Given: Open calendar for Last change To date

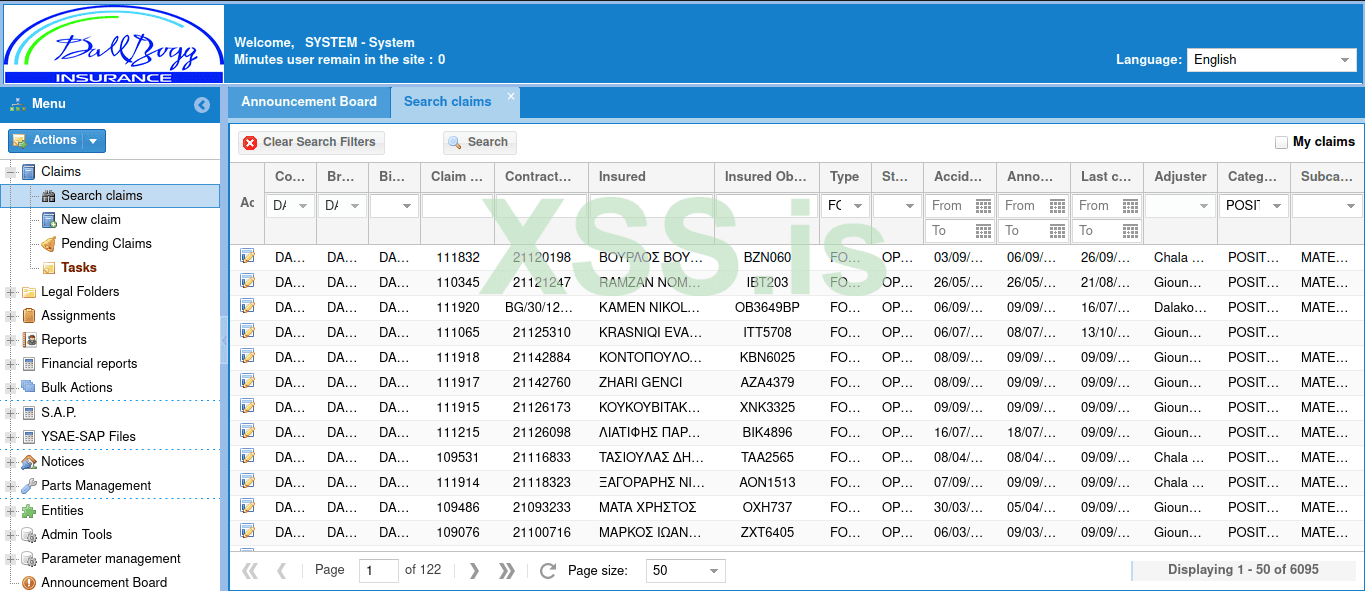Looking at the screenshot, I should 1131,231.
